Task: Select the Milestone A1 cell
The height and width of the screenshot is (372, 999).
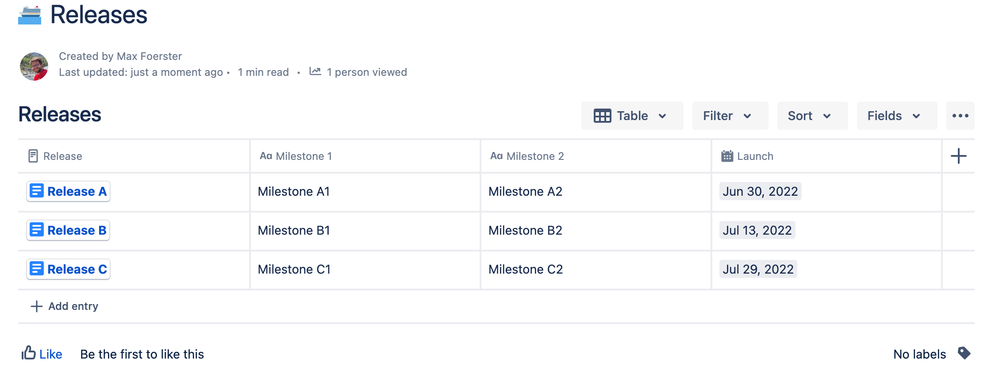Action: click(x=365, y=192)
